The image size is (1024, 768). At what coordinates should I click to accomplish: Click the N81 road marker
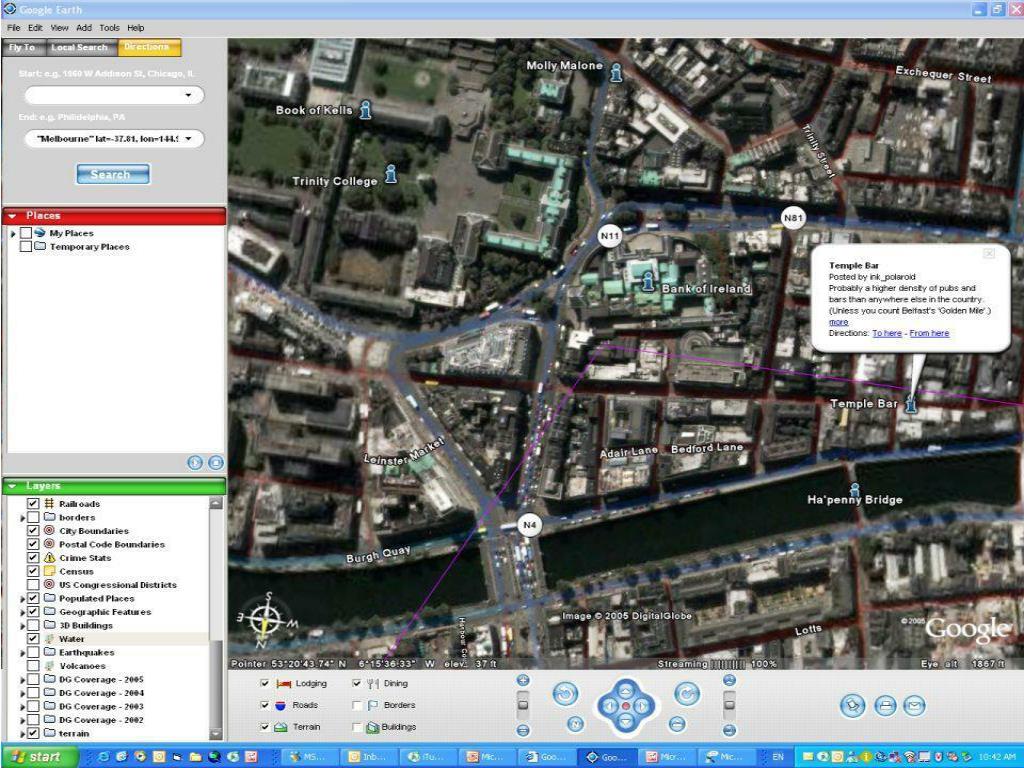[793, 217]
